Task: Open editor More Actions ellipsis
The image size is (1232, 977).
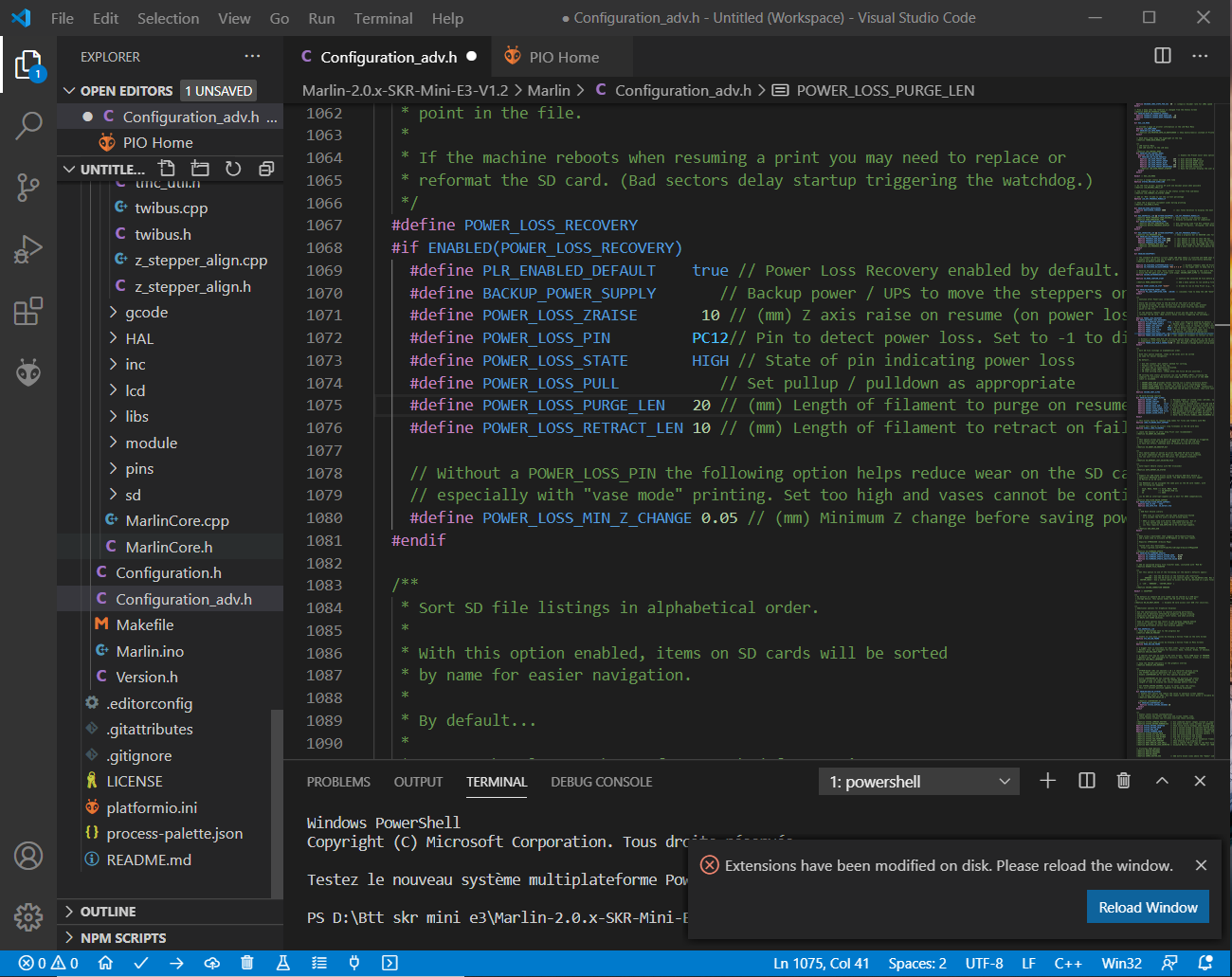Action: (x=1200, y=56)
